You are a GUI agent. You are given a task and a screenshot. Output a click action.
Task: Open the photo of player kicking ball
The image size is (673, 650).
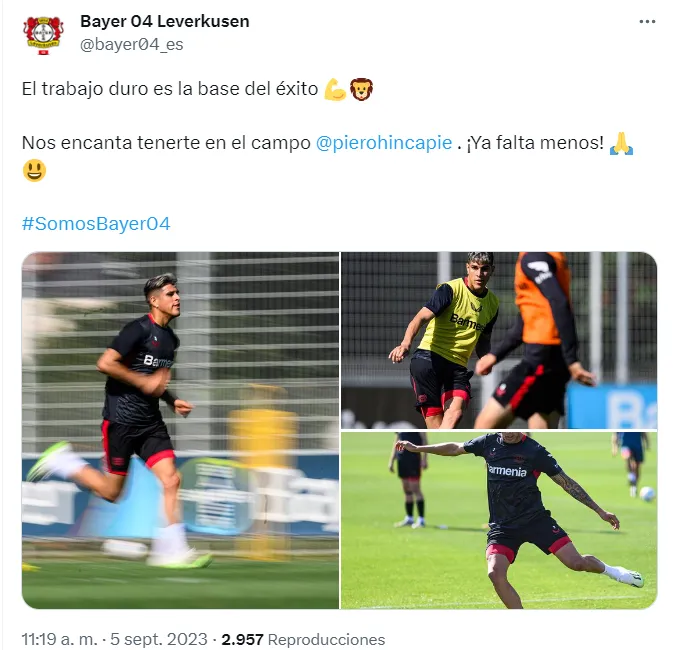click(x=499, y=520)
